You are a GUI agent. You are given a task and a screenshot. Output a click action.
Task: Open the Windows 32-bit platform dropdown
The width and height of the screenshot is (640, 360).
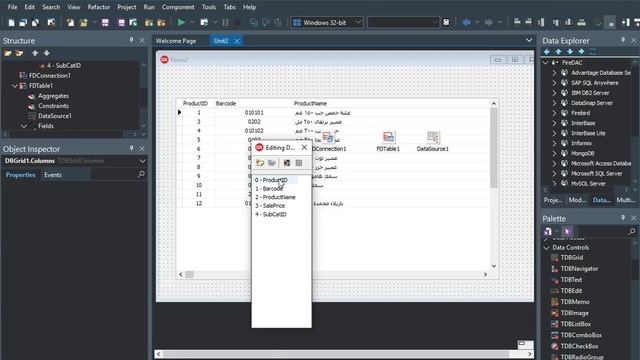click(x=358, y=22)
